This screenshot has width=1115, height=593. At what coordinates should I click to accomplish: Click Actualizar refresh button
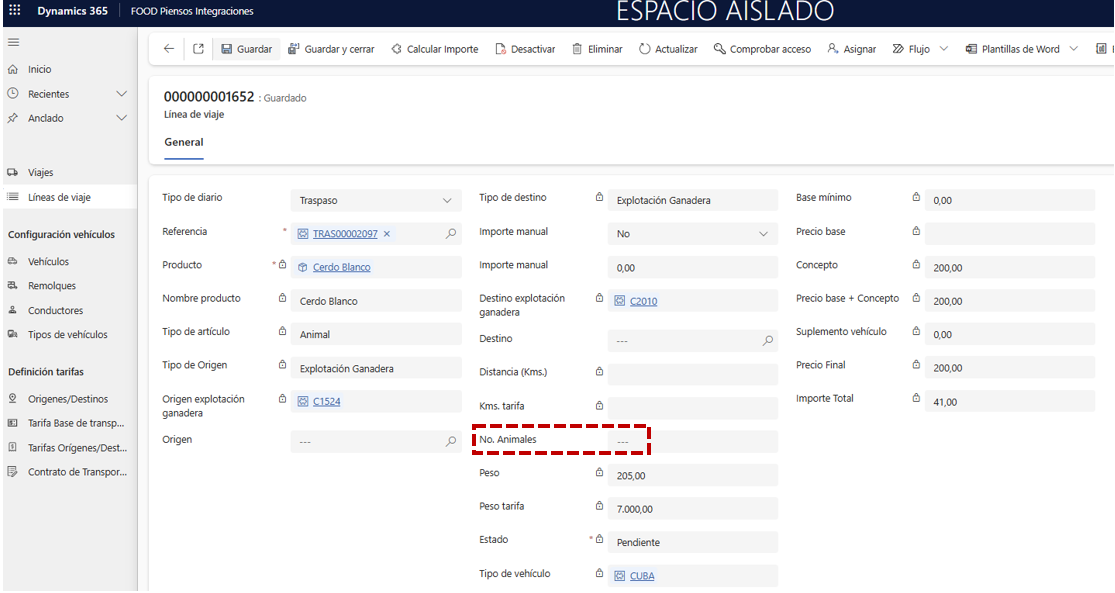[x=668, y=49]
